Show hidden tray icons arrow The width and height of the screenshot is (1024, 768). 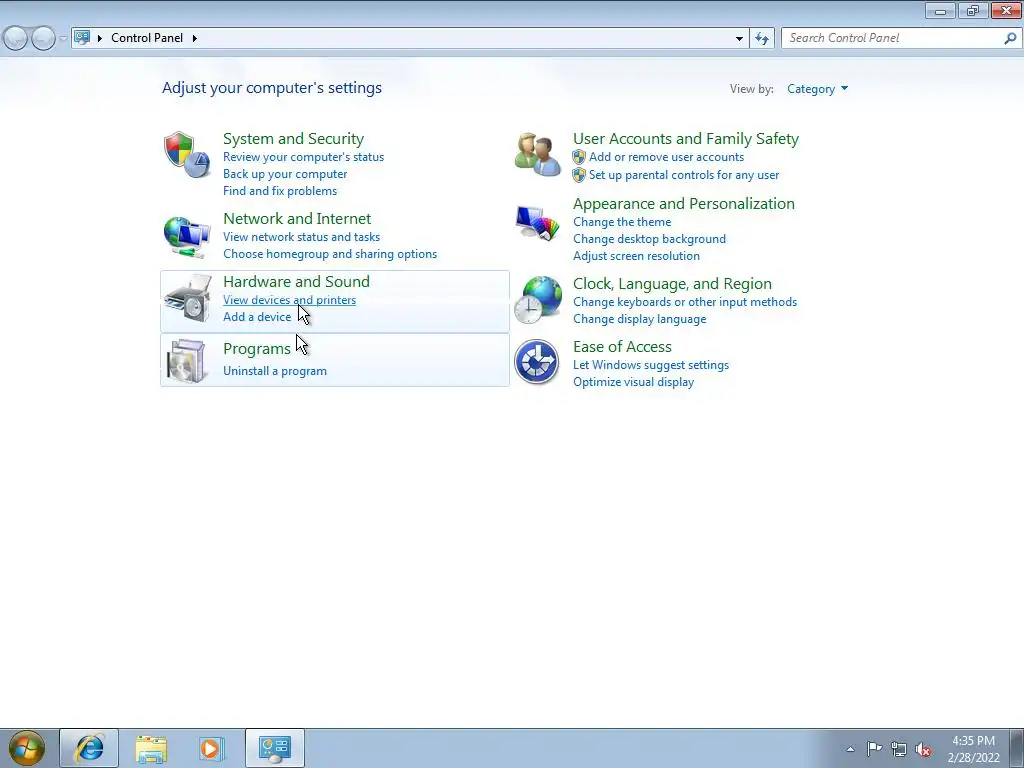coord(850,749)
